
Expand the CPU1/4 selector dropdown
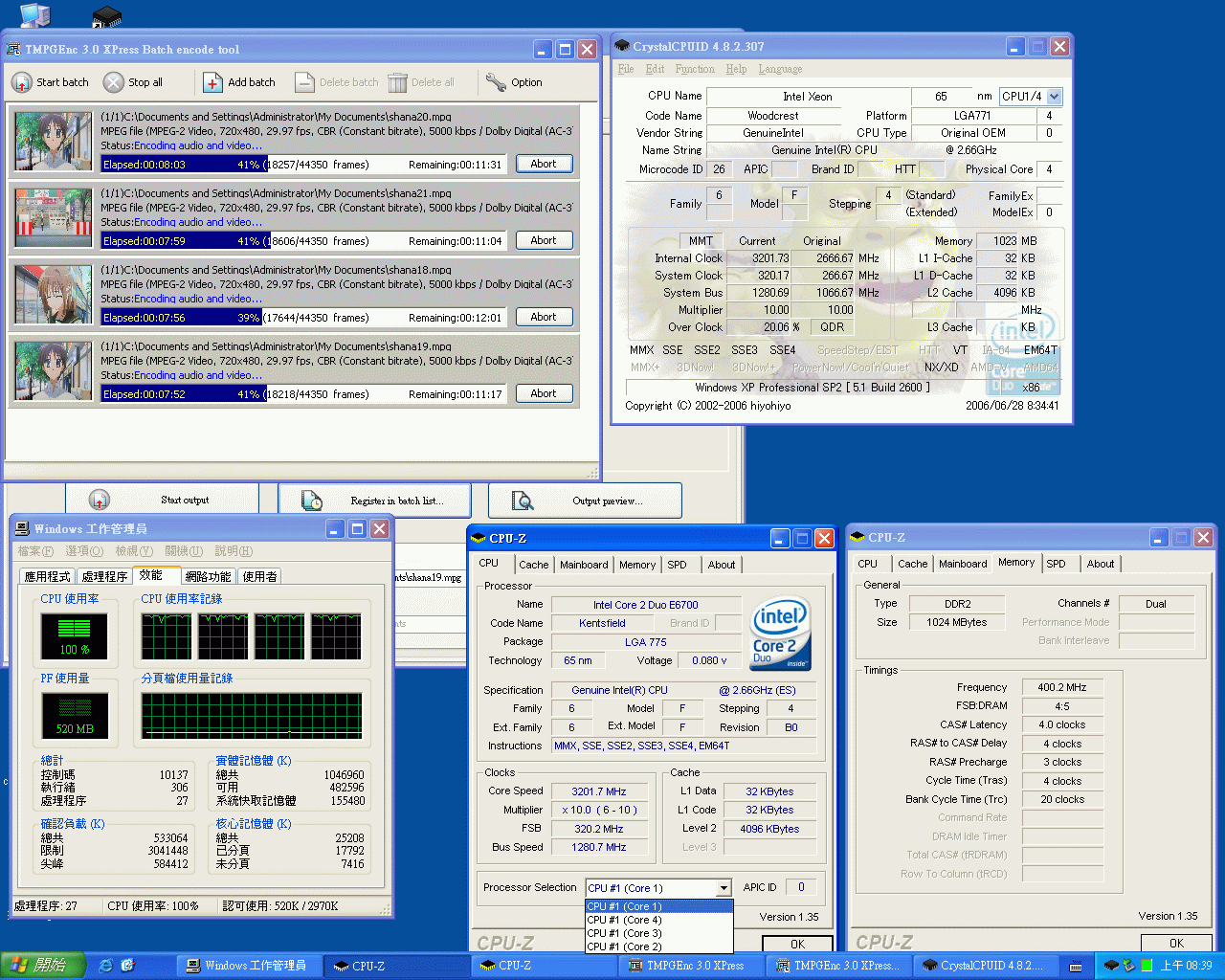click(x=1054, y=97)
